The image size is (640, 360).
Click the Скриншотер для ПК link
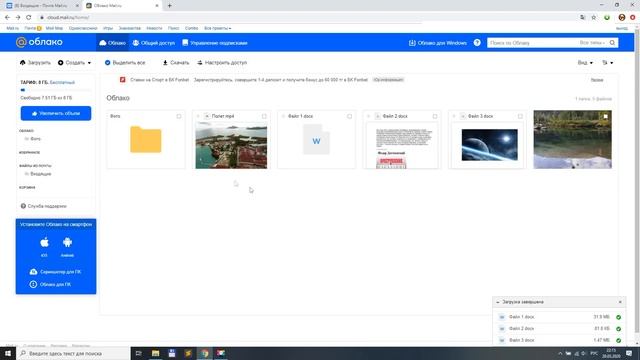pos(56,271)
